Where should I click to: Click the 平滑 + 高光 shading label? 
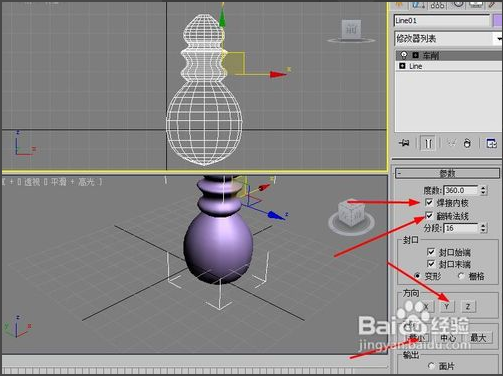click(x=72, y=182)
